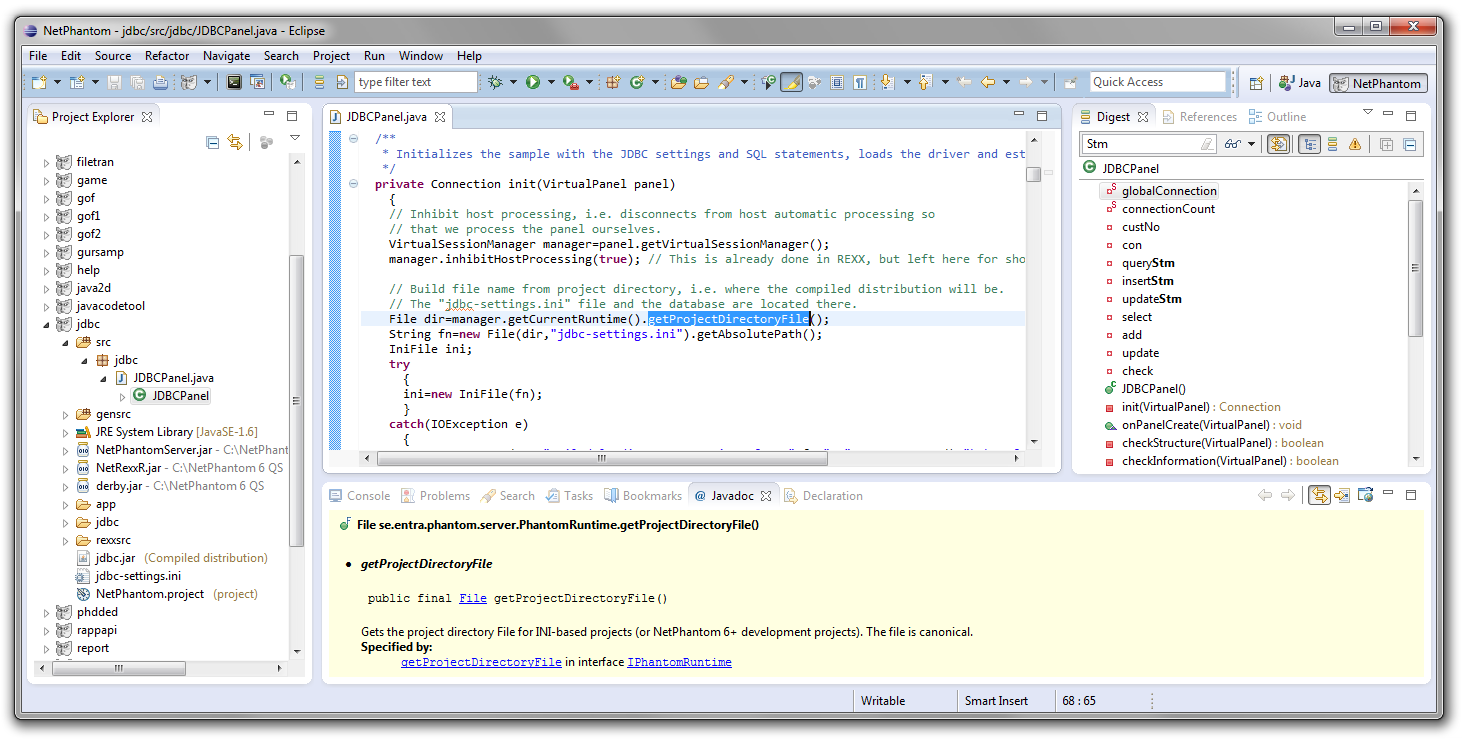Click the New Java Package icon
Image resolution: width=1465 pixels, height=740 pixels.
613,82
